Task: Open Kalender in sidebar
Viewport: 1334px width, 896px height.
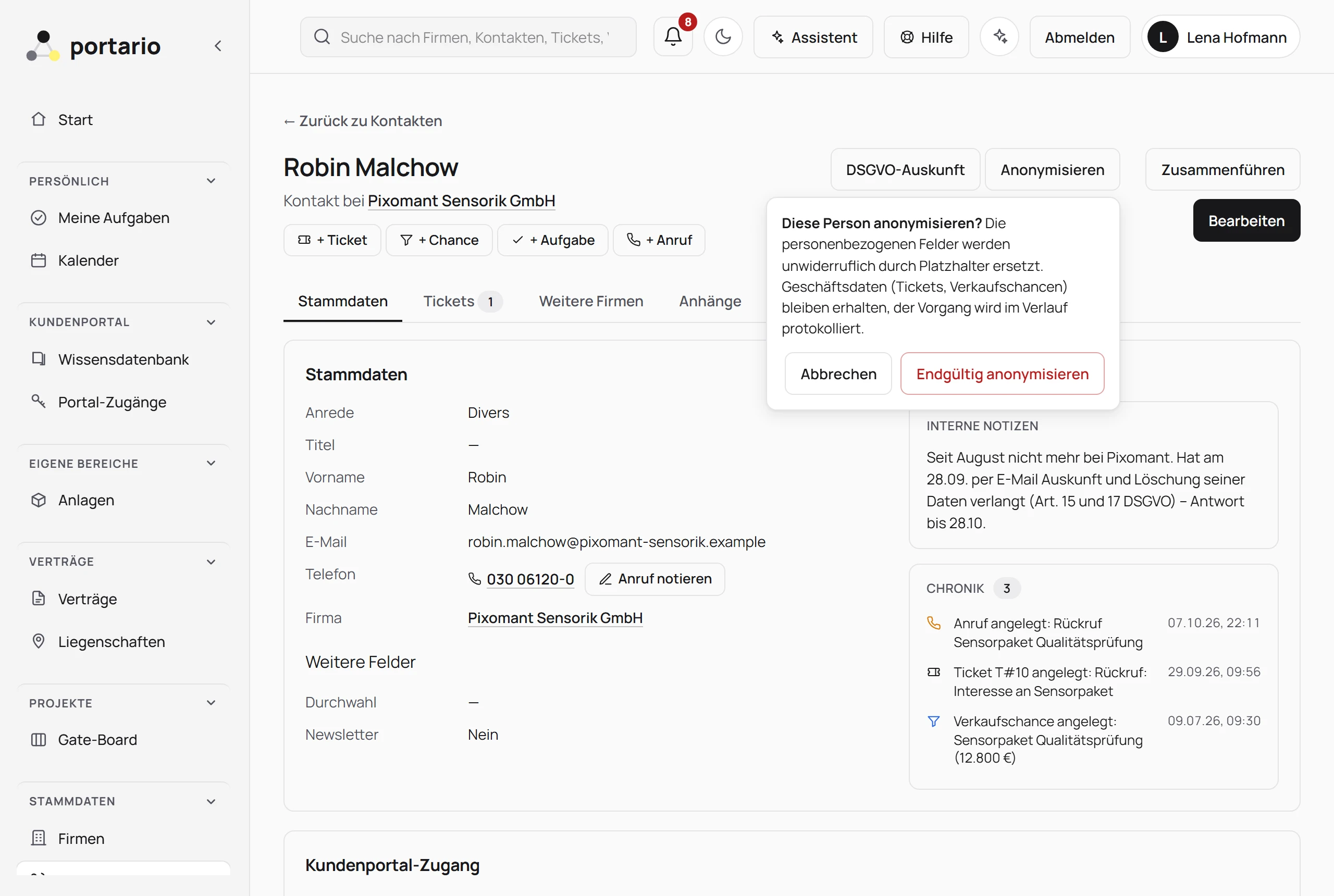Action: click(123, 260)
